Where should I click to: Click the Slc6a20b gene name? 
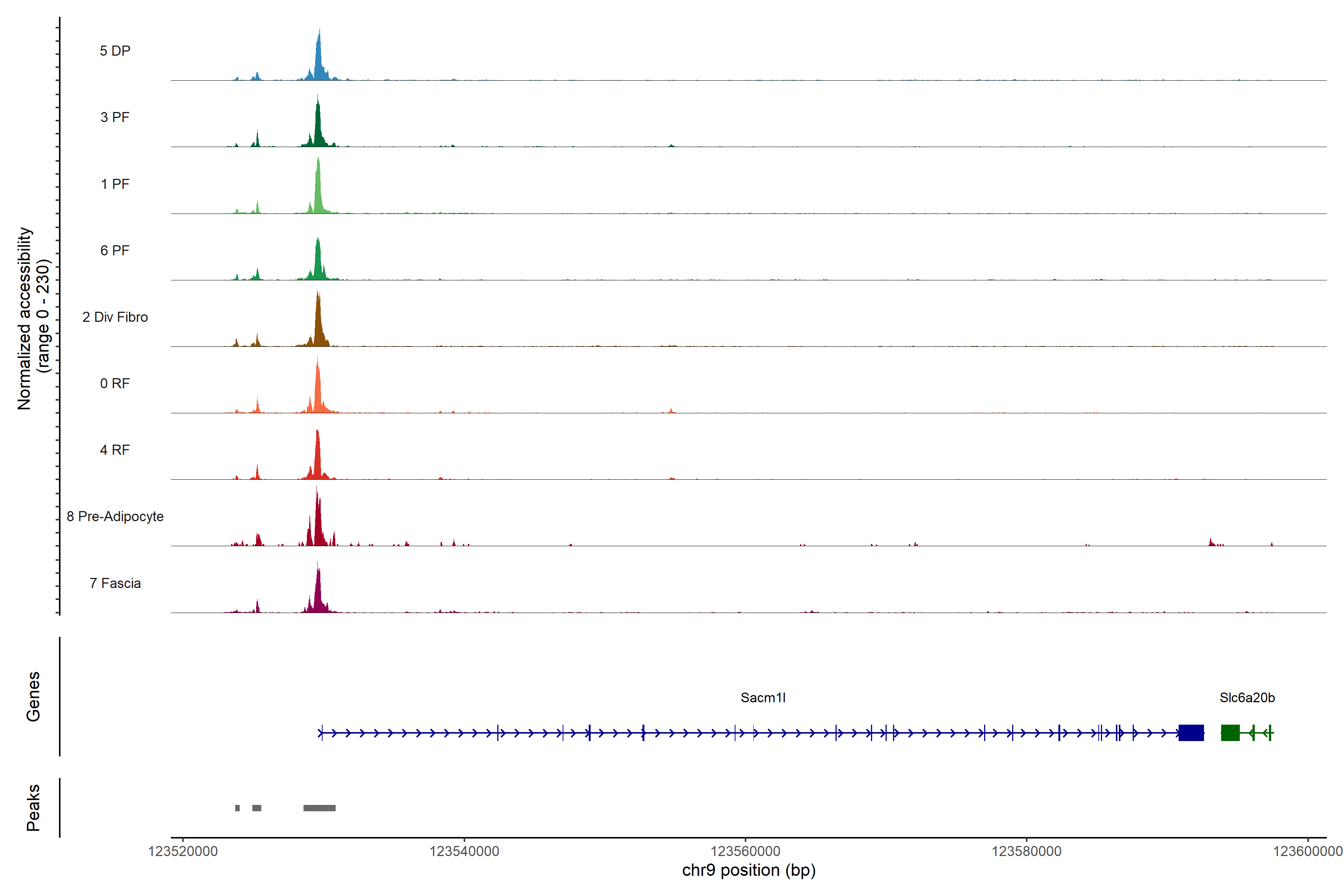tap(1247, 698)
